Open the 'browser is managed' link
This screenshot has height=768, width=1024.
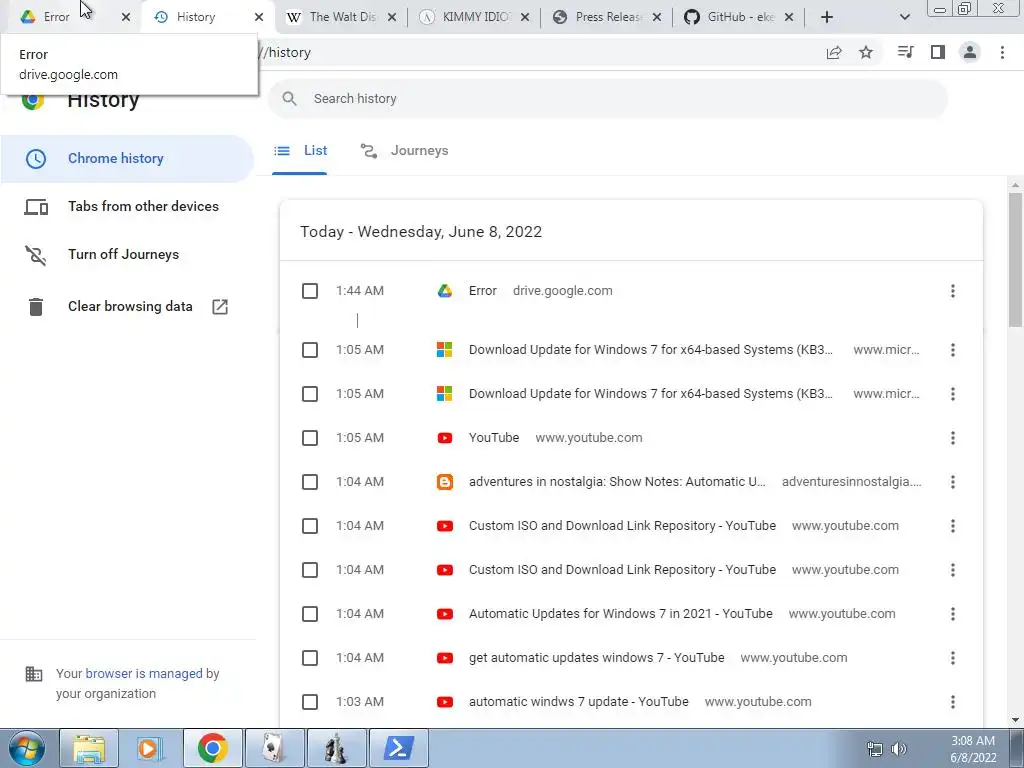(x=144, y=674)
